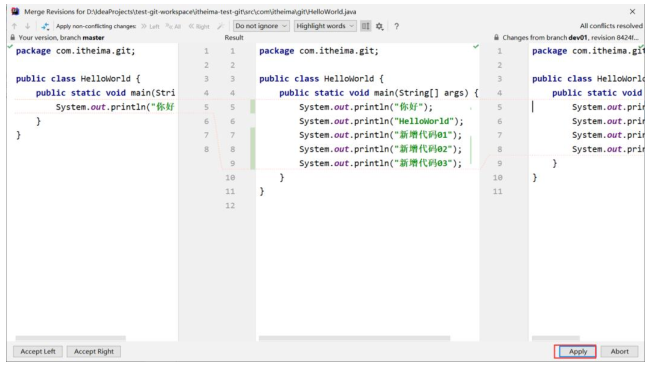Go to previous difference arrow

pos(15,26)
